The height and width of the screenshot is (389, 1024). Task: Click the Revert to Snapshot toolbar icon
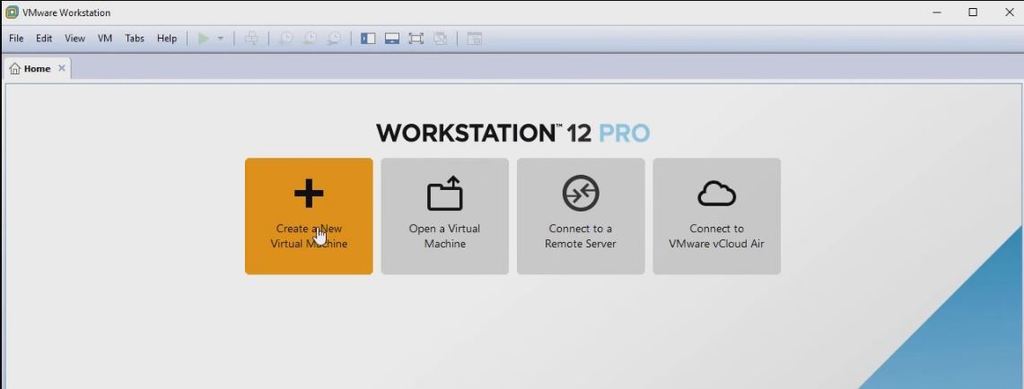310,39
